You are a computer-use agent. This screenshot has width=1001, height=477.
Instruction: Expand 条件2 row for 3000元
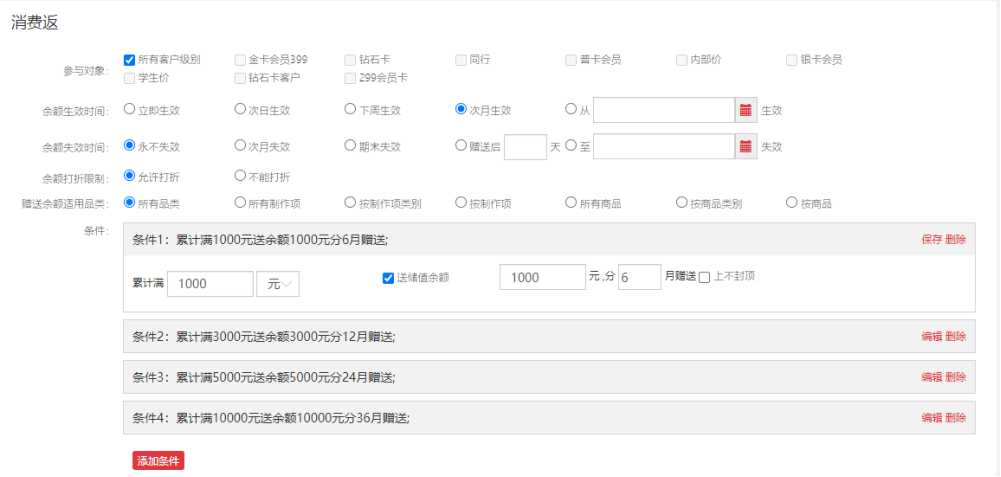[x=549, y=336]
